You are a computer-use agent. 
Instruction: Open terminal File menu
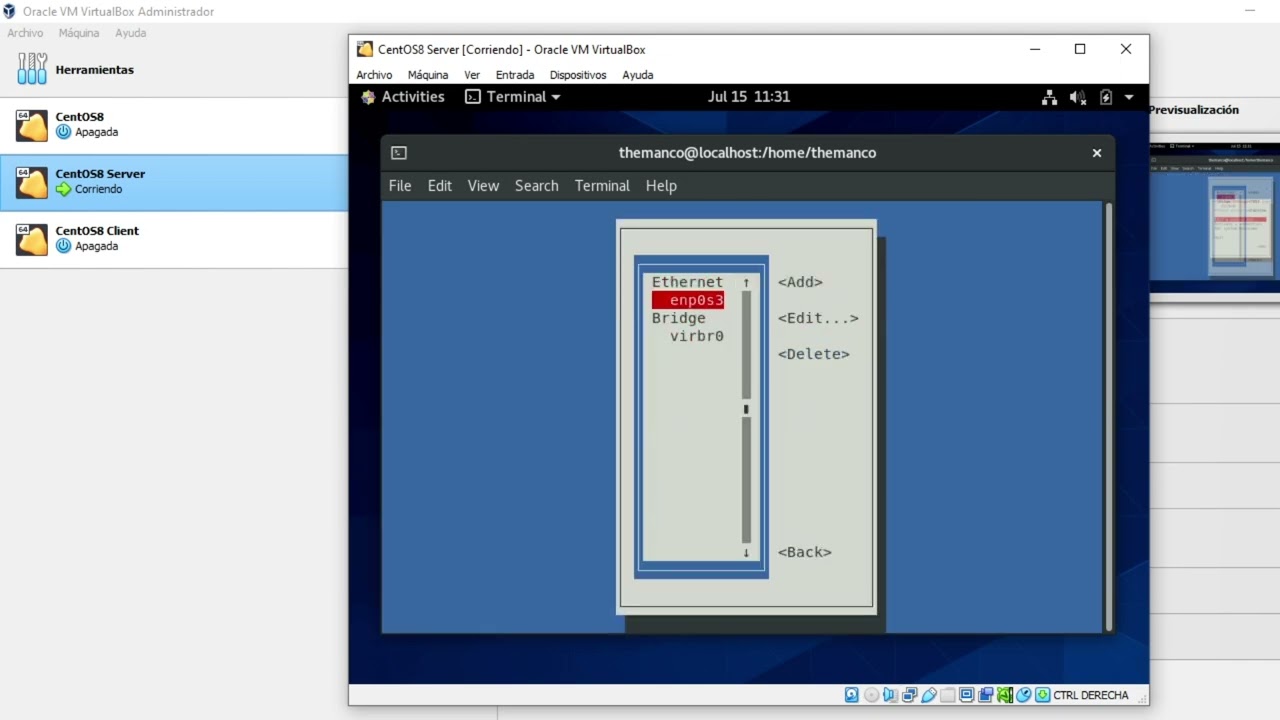click(400, 186)
